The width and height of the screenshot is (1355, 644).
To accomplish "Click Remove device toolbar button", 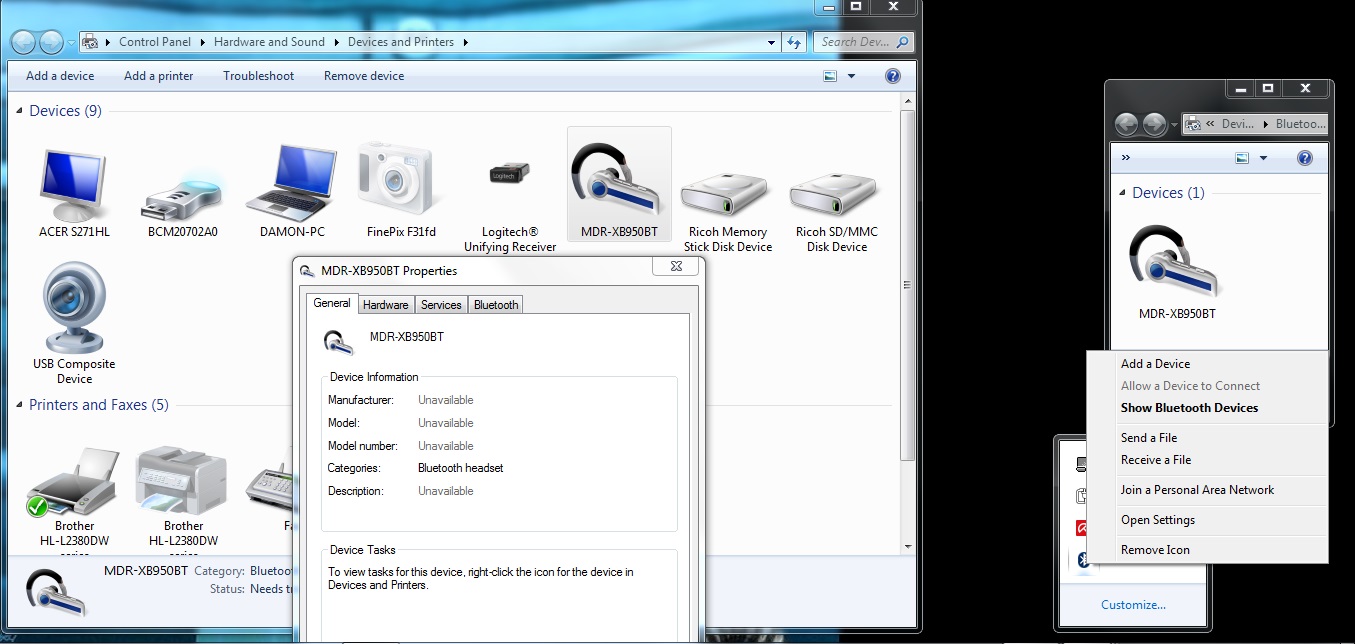I will tap(364, 76).
